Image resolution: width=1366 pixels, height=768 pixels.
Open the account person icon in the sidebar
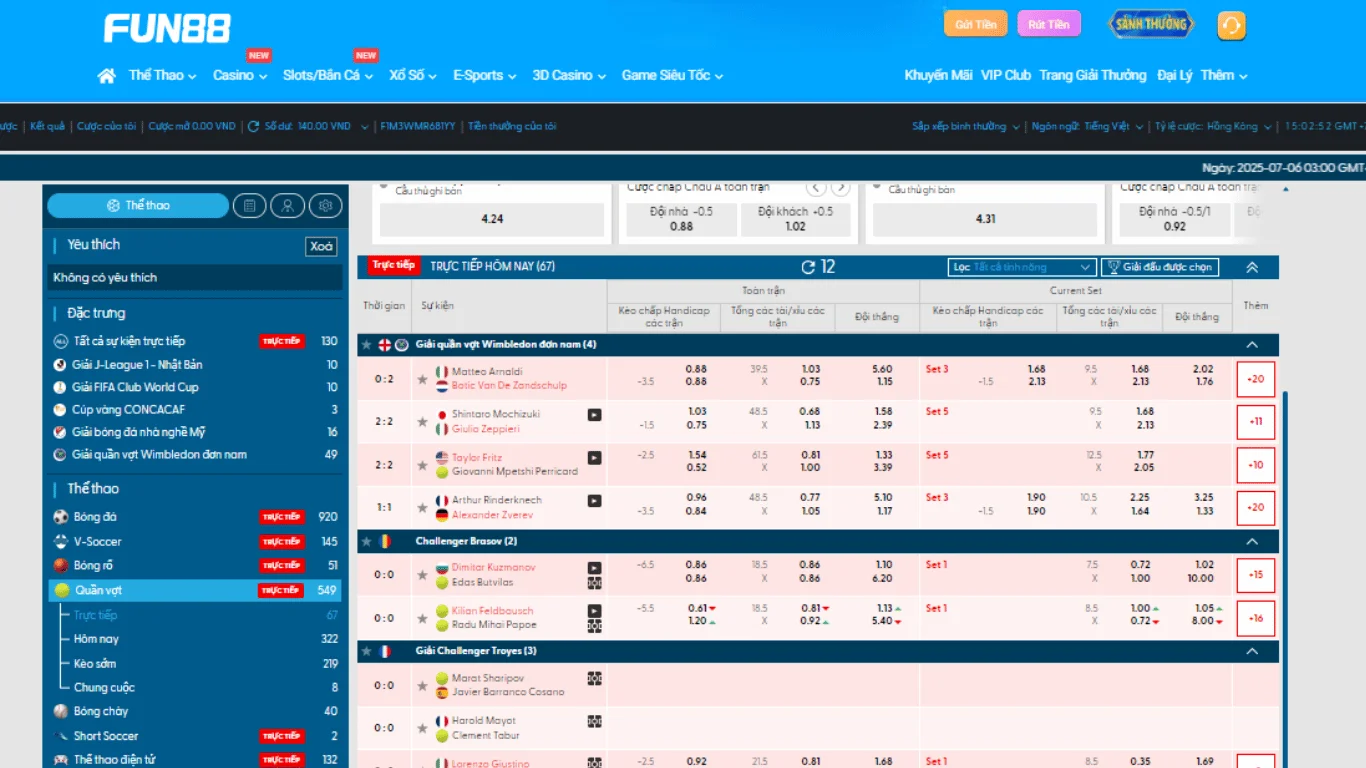(x=288, y=205)
